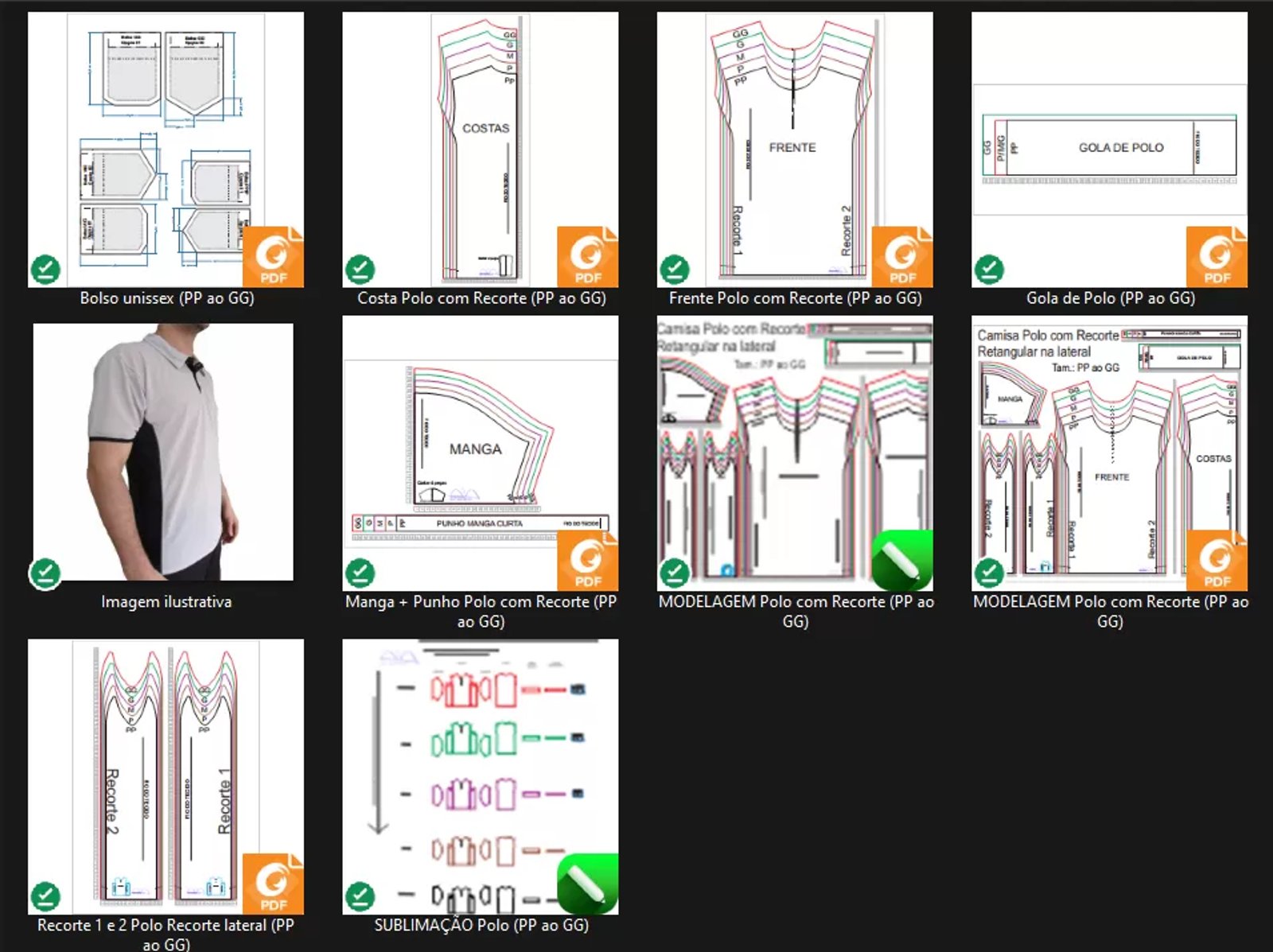This screenshot has height=952, width=1273.
Task: Click sync checkmark on Gola de Polo thumbnail
Action: point(989,270)
